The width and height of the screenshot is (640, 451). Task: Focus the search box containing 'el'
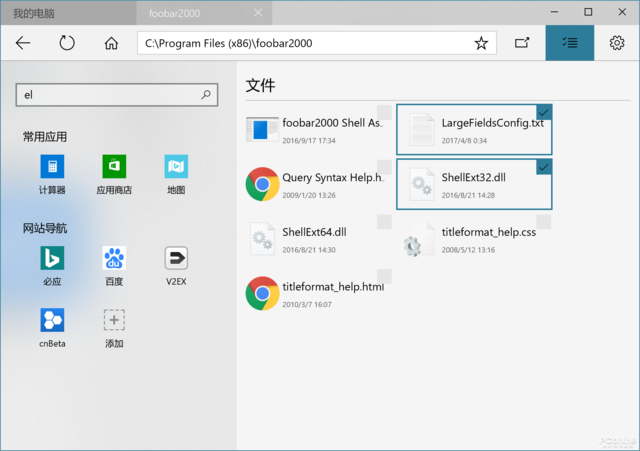117,95
